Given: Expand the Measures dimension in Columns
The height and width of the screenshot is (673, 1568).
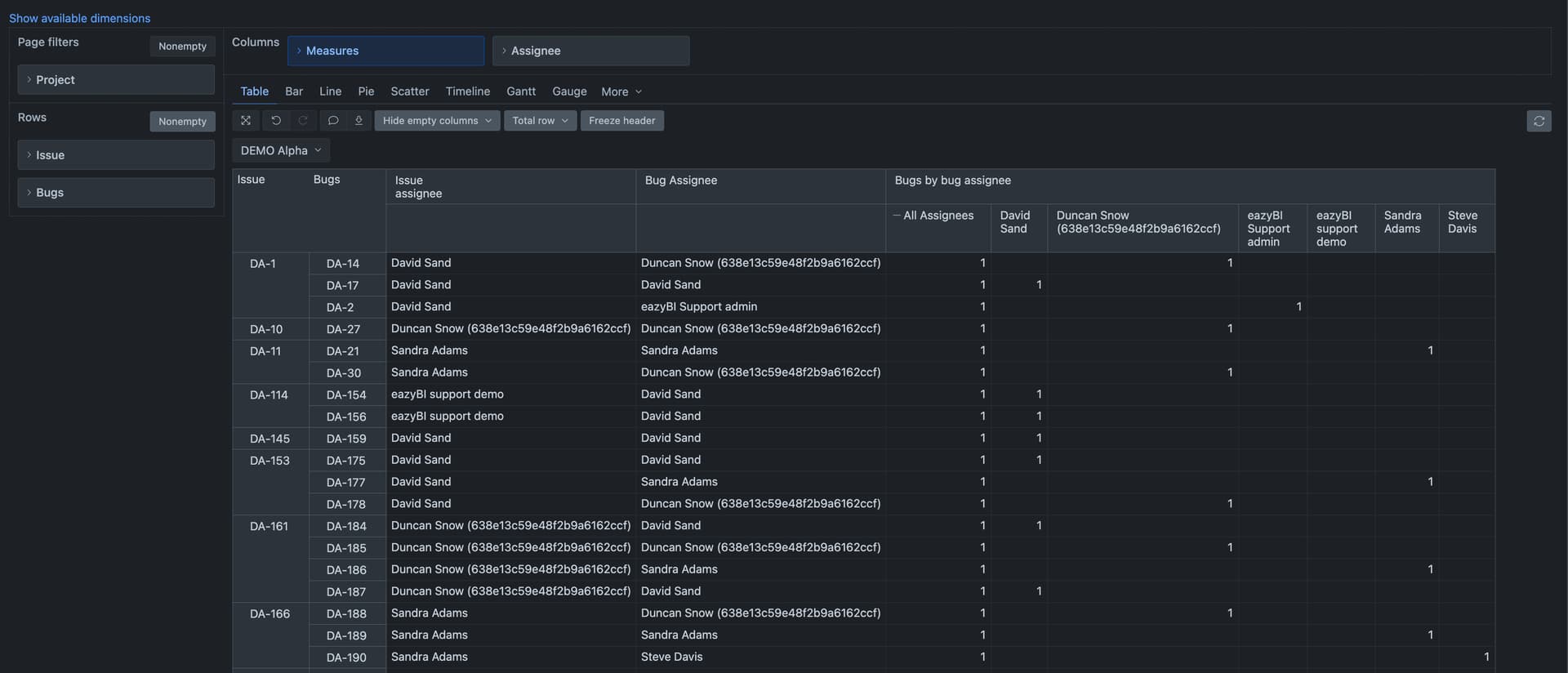Looking at the screenshot, I should point(385,51).
